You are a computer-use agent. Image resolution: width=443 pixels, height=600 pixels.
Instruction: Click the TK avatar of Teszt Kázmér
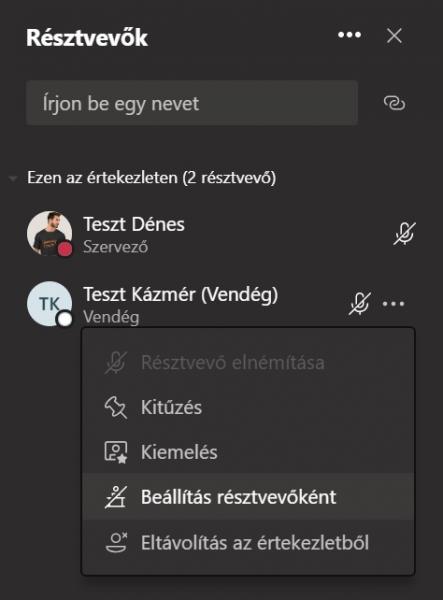coord(49,304)
